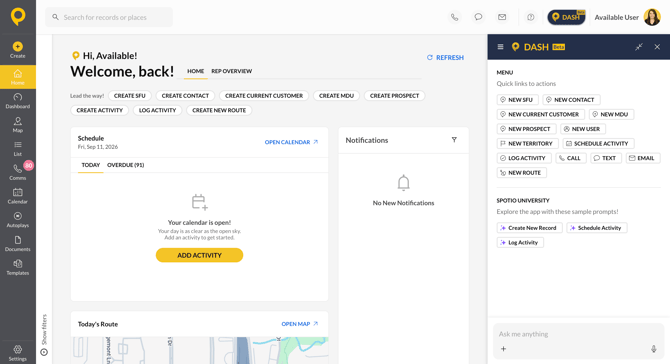Open Settings at the sidebar bottom
Image resolution: width=670 pixels, height=364 pixels.
[x=18, y=353]
